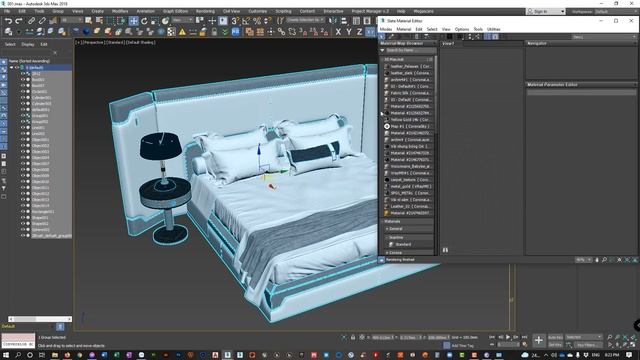
Task: Activate the Select and Scale tool
Action: (x=154, y=21)
